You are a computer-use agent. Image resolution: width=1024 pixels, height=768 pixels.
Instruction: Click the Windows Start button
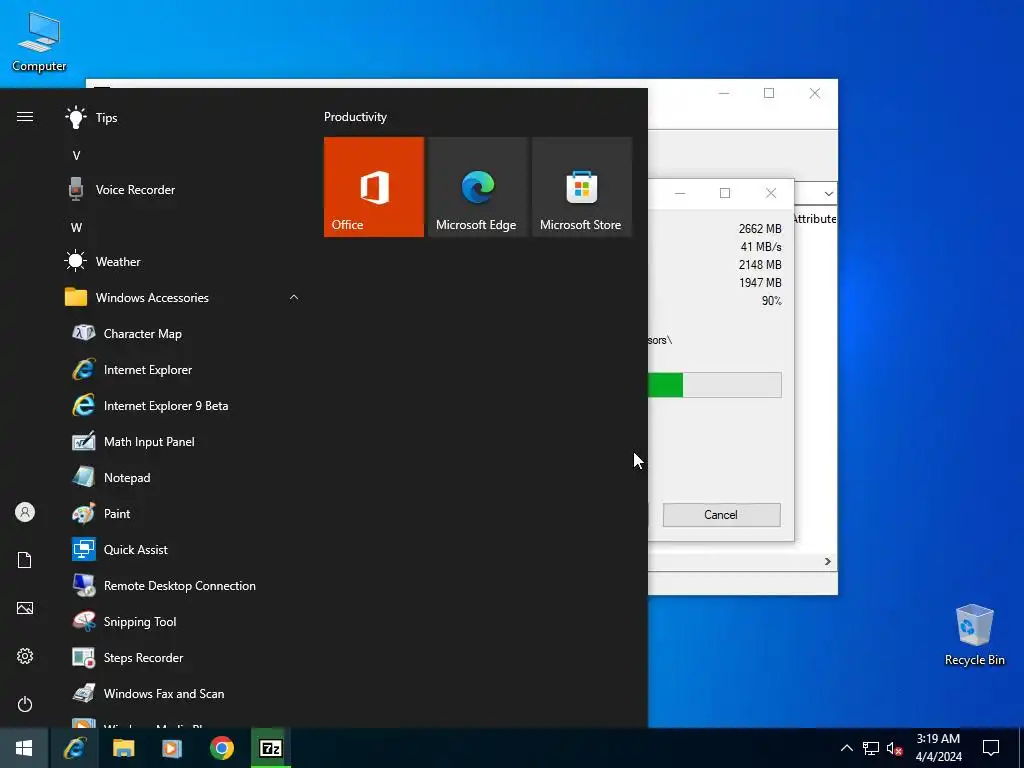click(x=24, y=748)
